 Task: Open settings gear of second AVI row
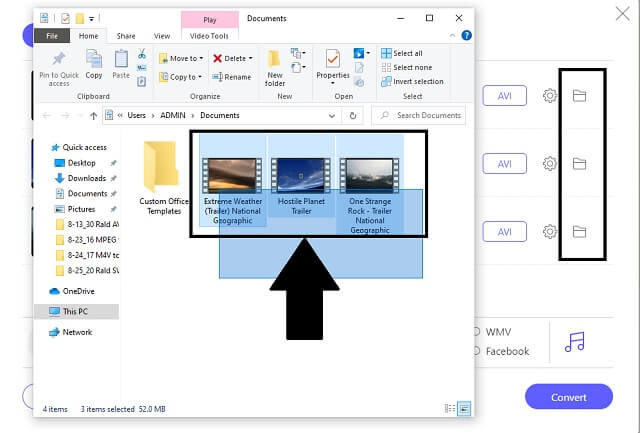pyautogui.click(x=549, y=164)
